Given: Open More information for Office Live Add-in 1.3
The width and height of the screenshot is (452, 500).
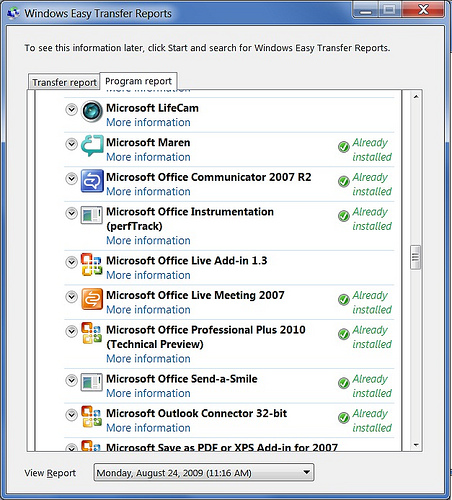Looking at the screenshot, I should [x=148, y=275].
